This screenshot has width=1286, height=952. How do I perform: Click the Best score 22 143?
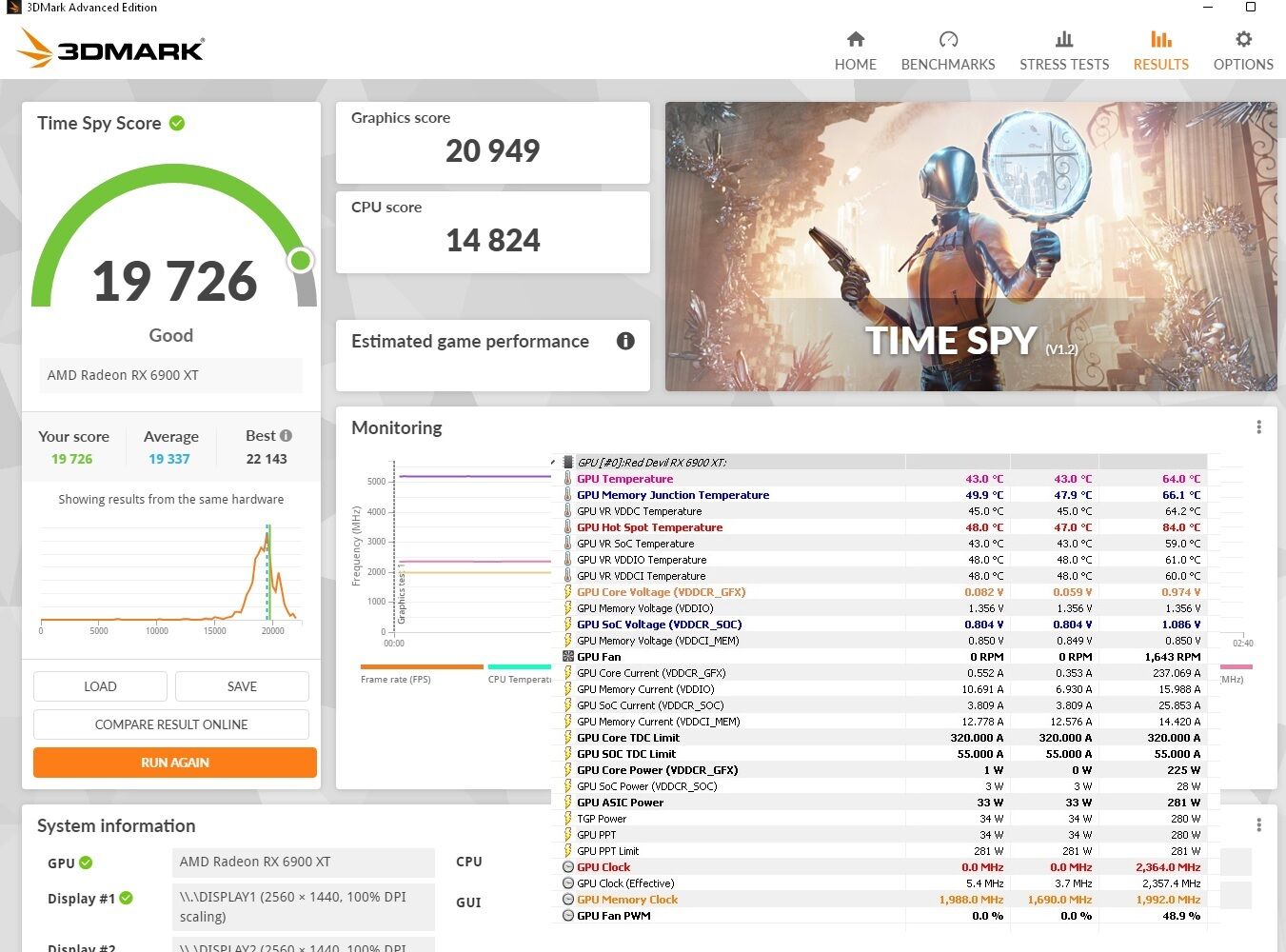tap(267, 459)
